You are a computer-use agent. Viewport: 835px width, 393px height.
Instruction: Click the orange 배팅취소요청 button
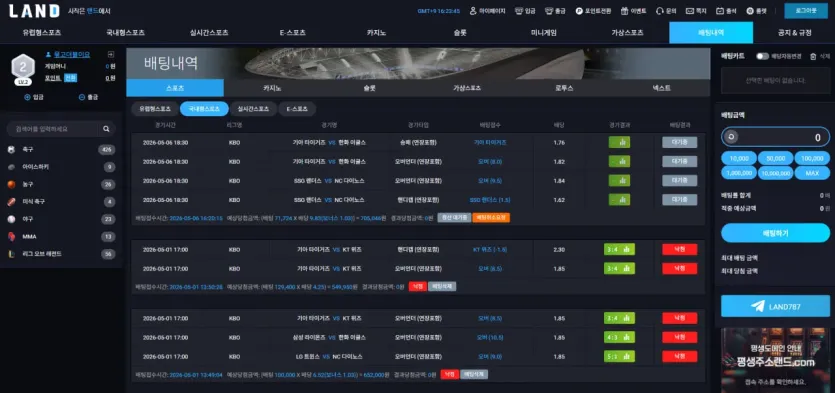[x=491, y=218]
